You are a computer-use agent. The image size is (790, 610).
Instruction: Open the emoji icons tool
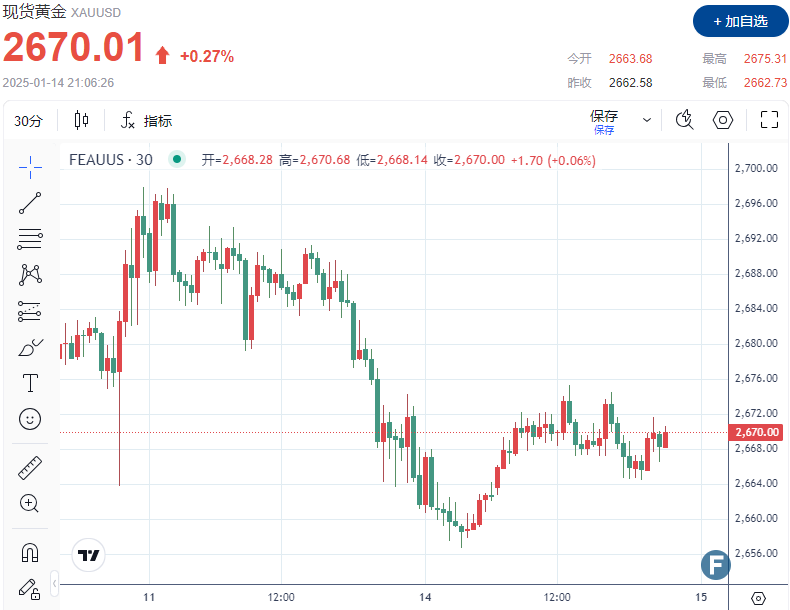30,419
